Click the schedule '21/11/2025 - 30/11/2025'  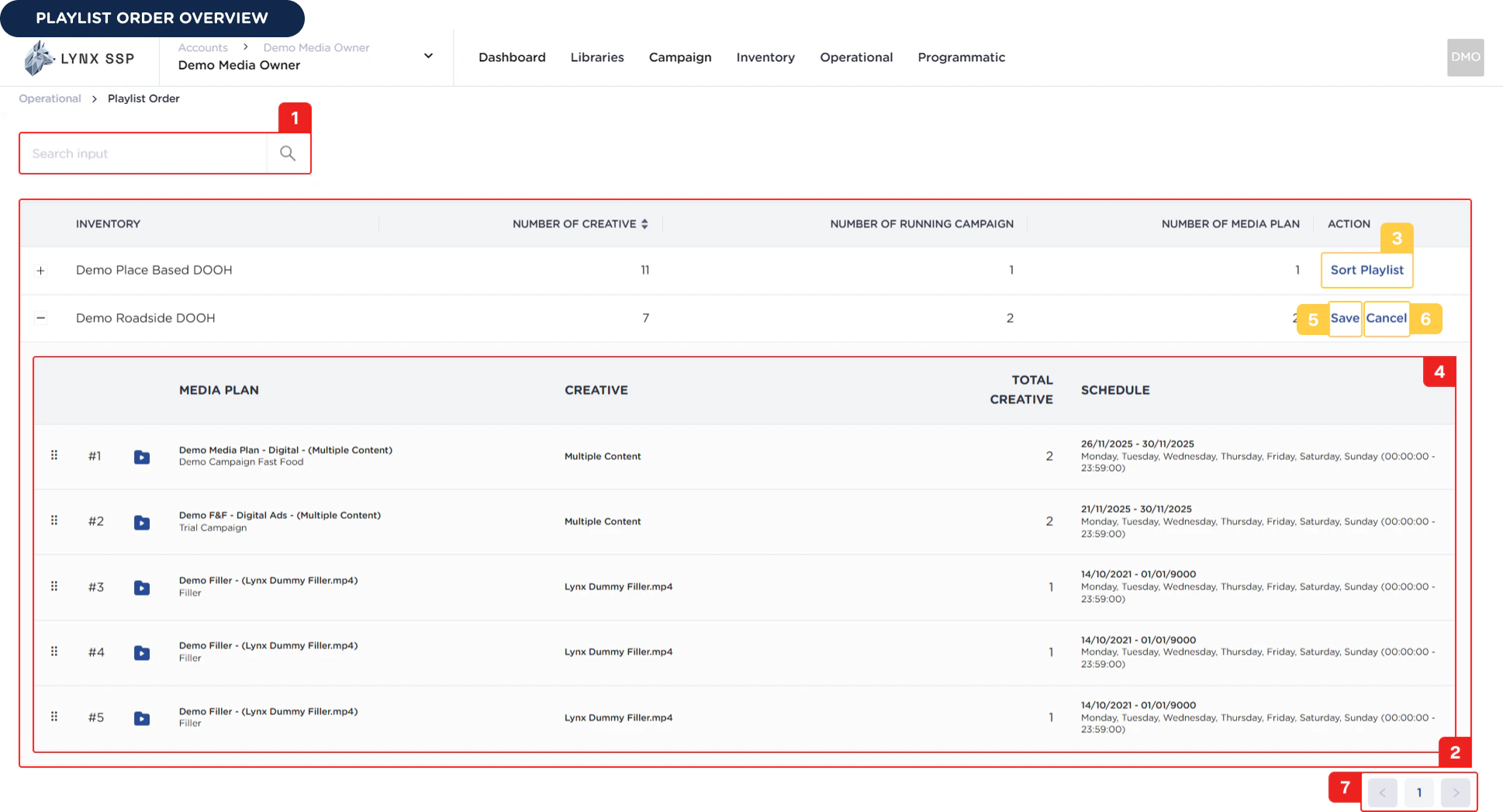point(1136,509)
